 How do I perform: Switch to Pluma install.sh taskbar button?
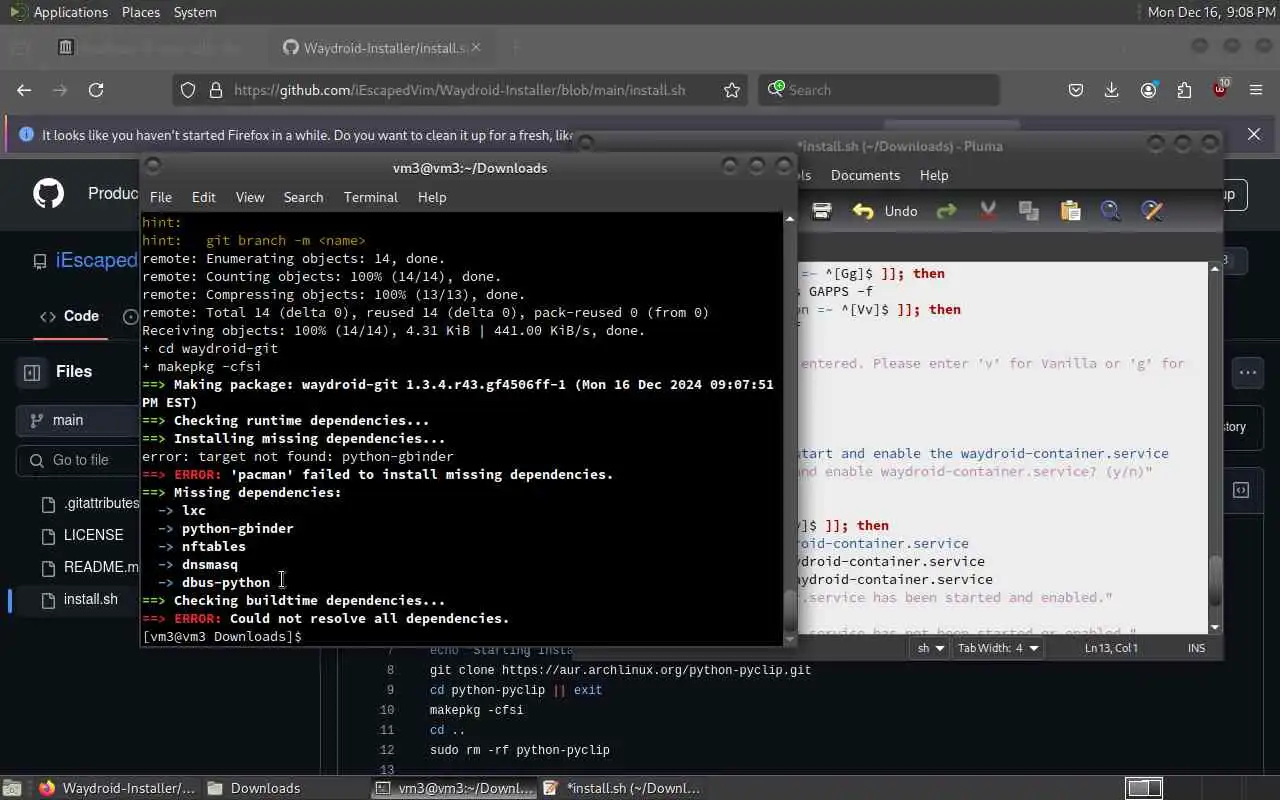click(622, 788)
